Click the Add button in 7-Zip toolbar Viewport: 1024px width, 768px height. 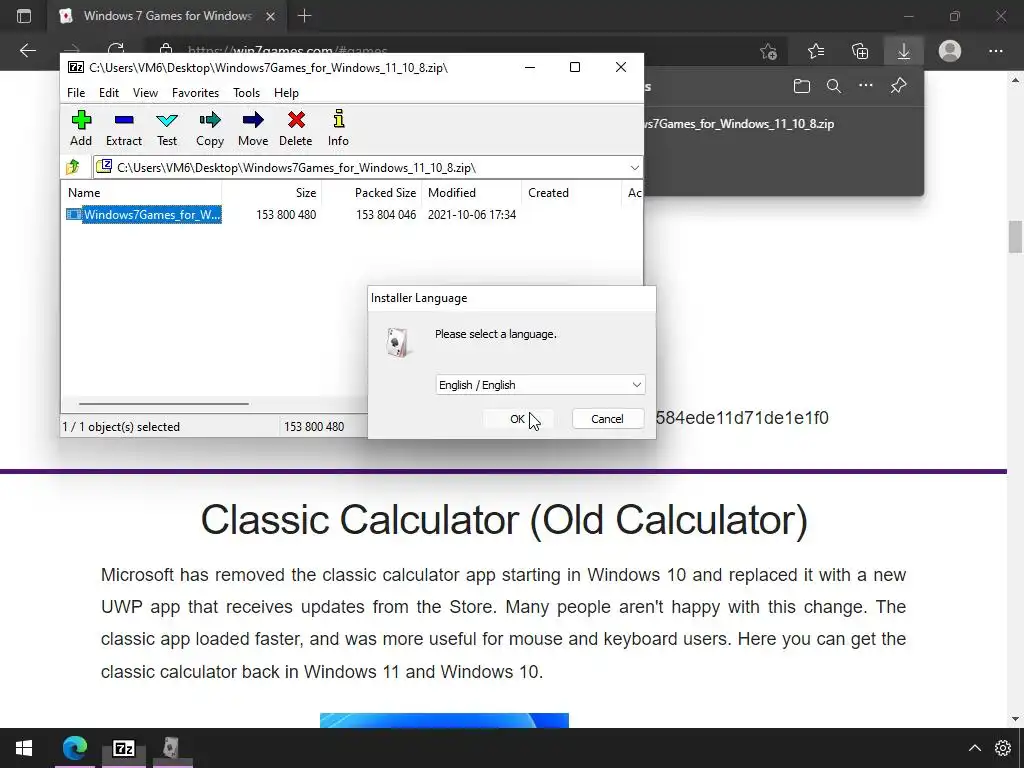tap(81, 128)
